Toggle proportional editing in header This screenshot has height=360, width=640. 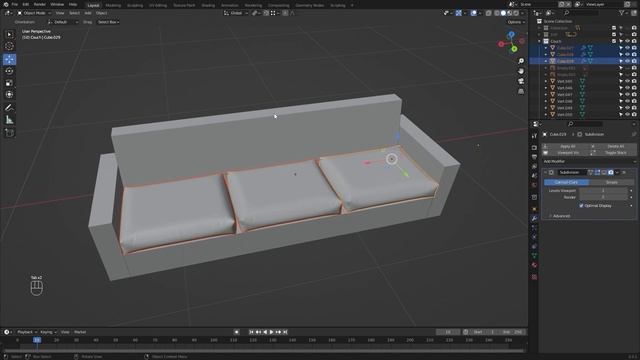click(285, 13)
